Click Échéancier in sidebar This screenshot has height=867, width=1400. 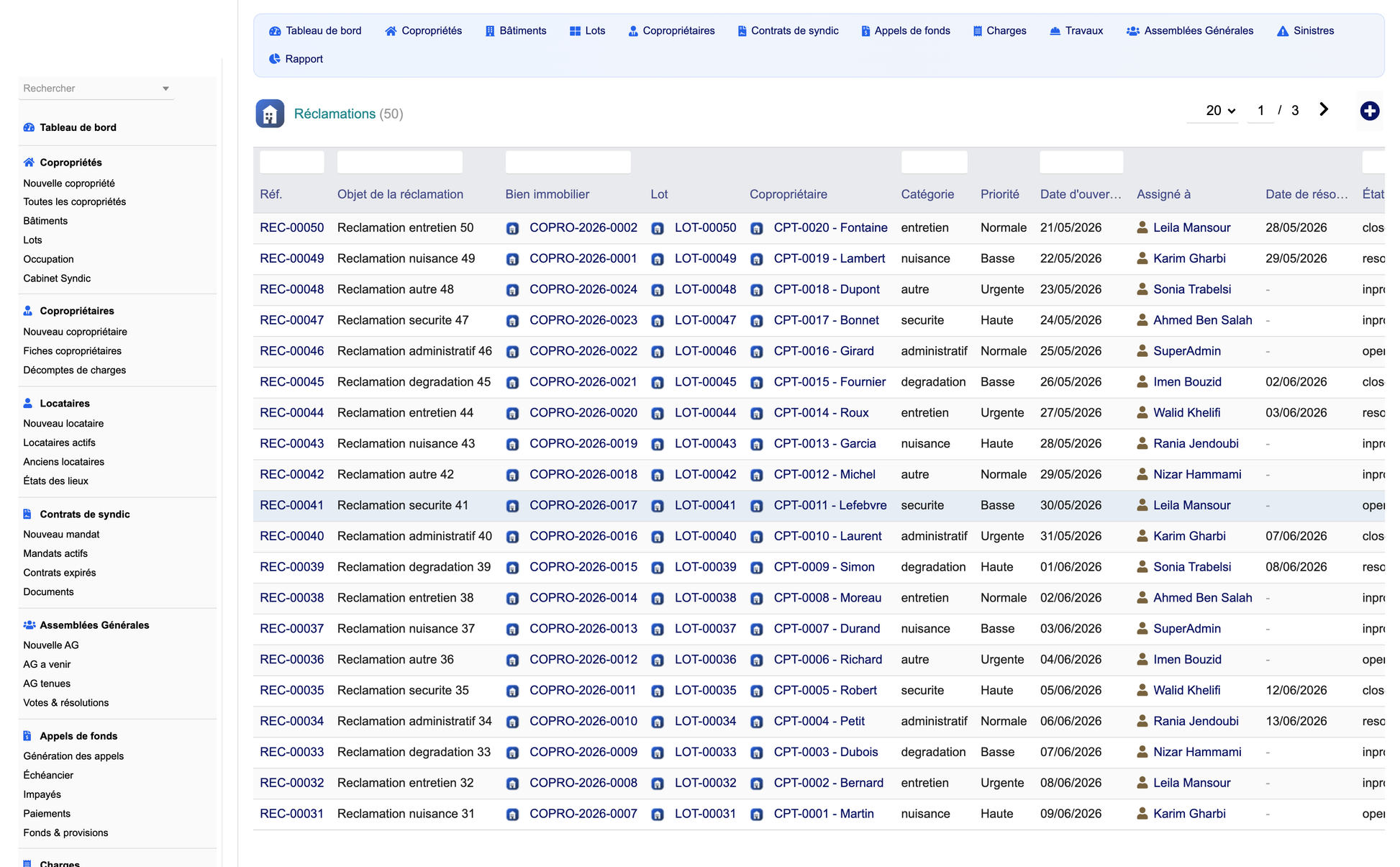[x=48, y=775]
